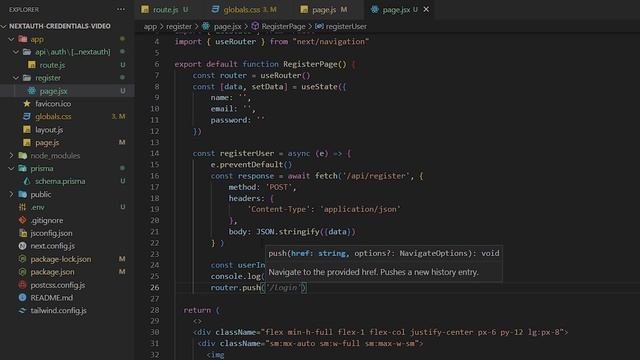Click the app breadcrumb segment
This screenshot has height=360, width=640.
click(x=150, y=27)
